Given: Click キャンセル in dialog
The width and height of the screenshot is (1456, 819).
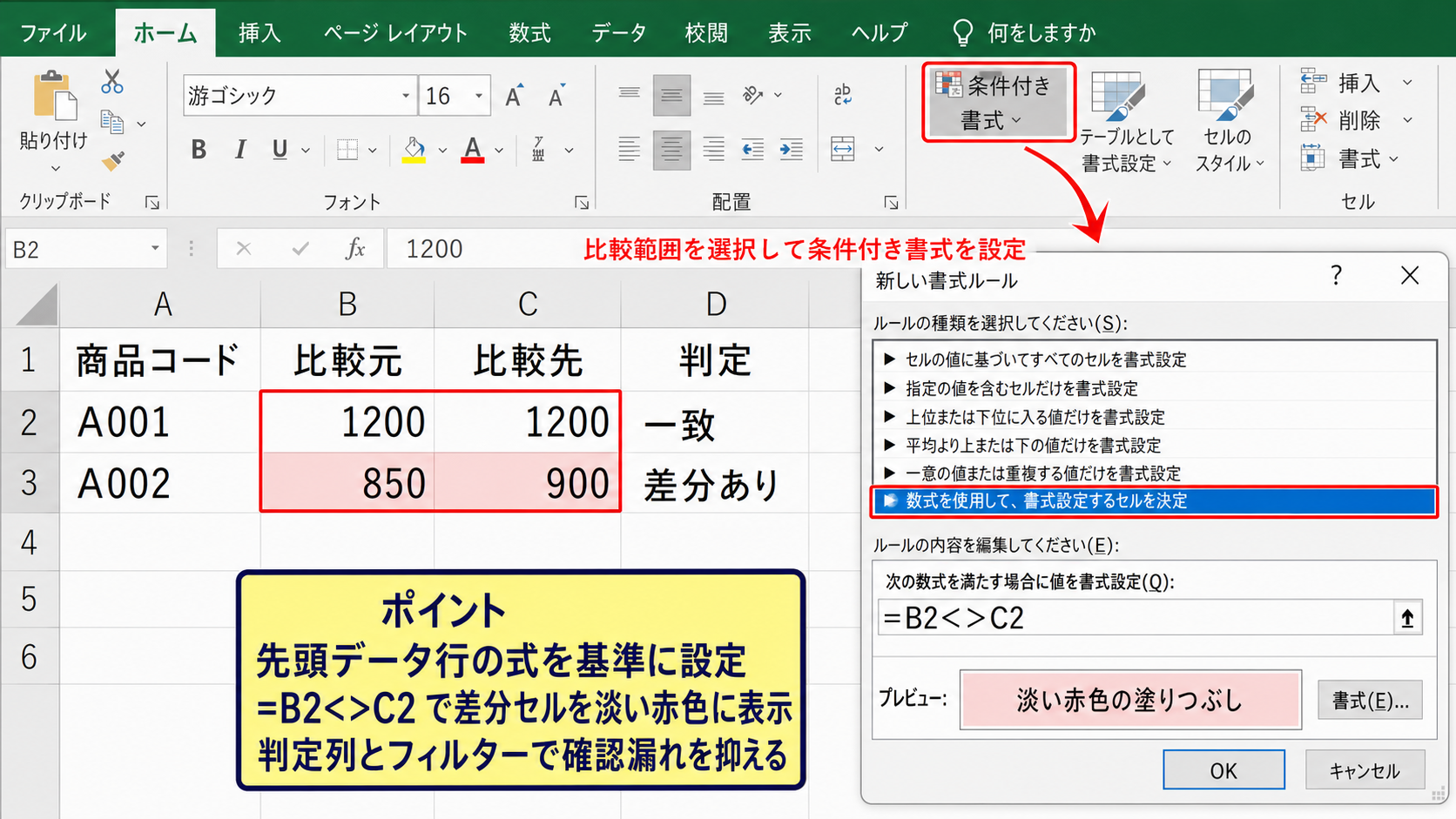Looking at the screenshot, I should [x=1365, y=770].
